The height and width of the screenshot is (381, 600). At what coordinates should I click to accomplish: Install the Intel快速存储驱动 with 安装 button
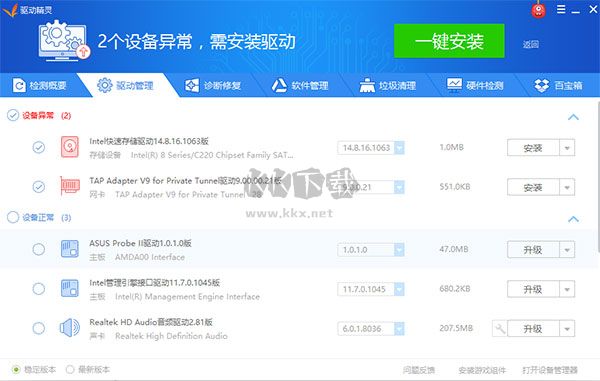click(x=533, y=148)
